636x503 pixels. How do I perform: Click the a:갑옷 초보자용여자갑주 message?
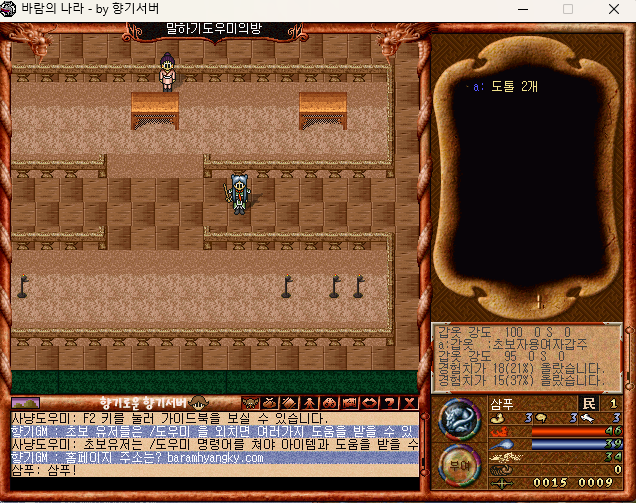[513, 344]
